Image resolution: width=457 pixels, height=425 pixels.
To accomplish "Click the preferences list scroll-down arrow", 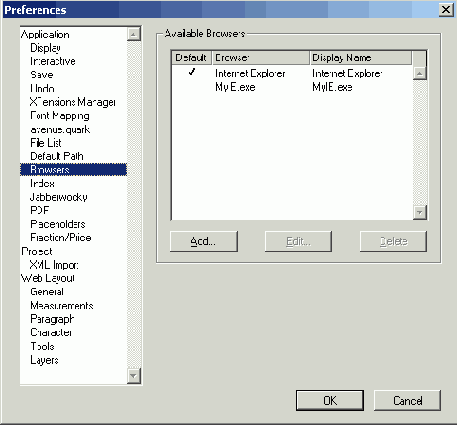I will 134,376.
